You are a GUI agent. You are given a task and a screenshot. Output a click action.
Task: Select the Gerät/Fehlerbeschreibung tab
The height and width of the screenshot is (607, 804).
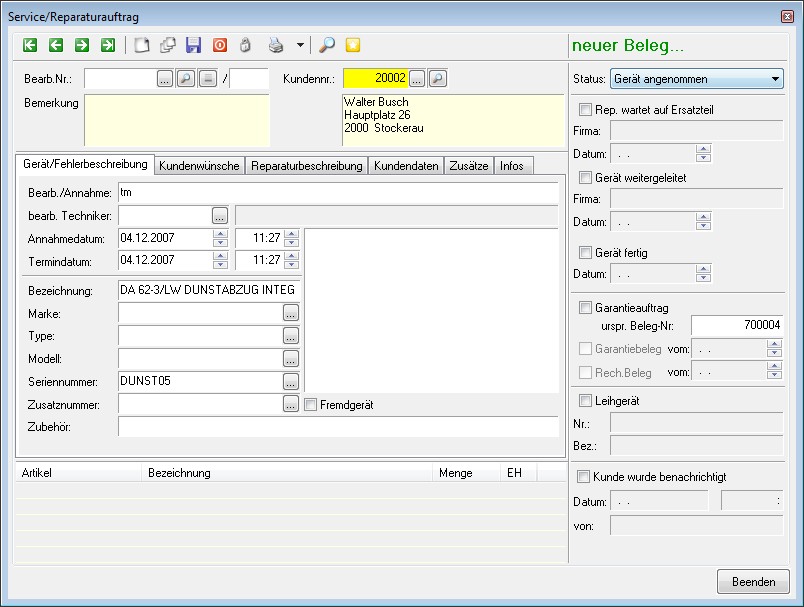(x=85, y=164)
